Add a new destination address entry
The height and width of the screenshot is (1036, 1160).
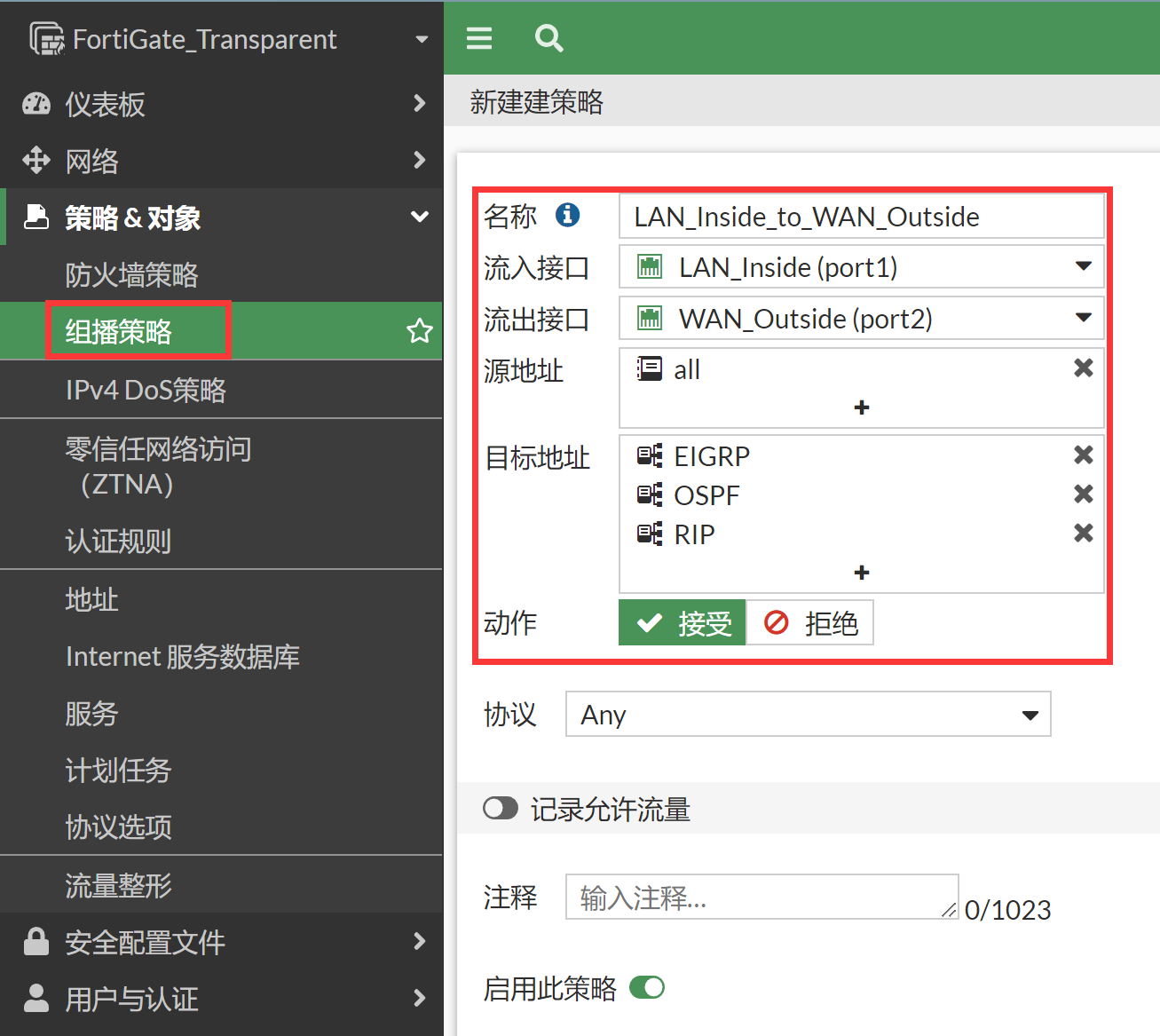click(x=861, y=573)
